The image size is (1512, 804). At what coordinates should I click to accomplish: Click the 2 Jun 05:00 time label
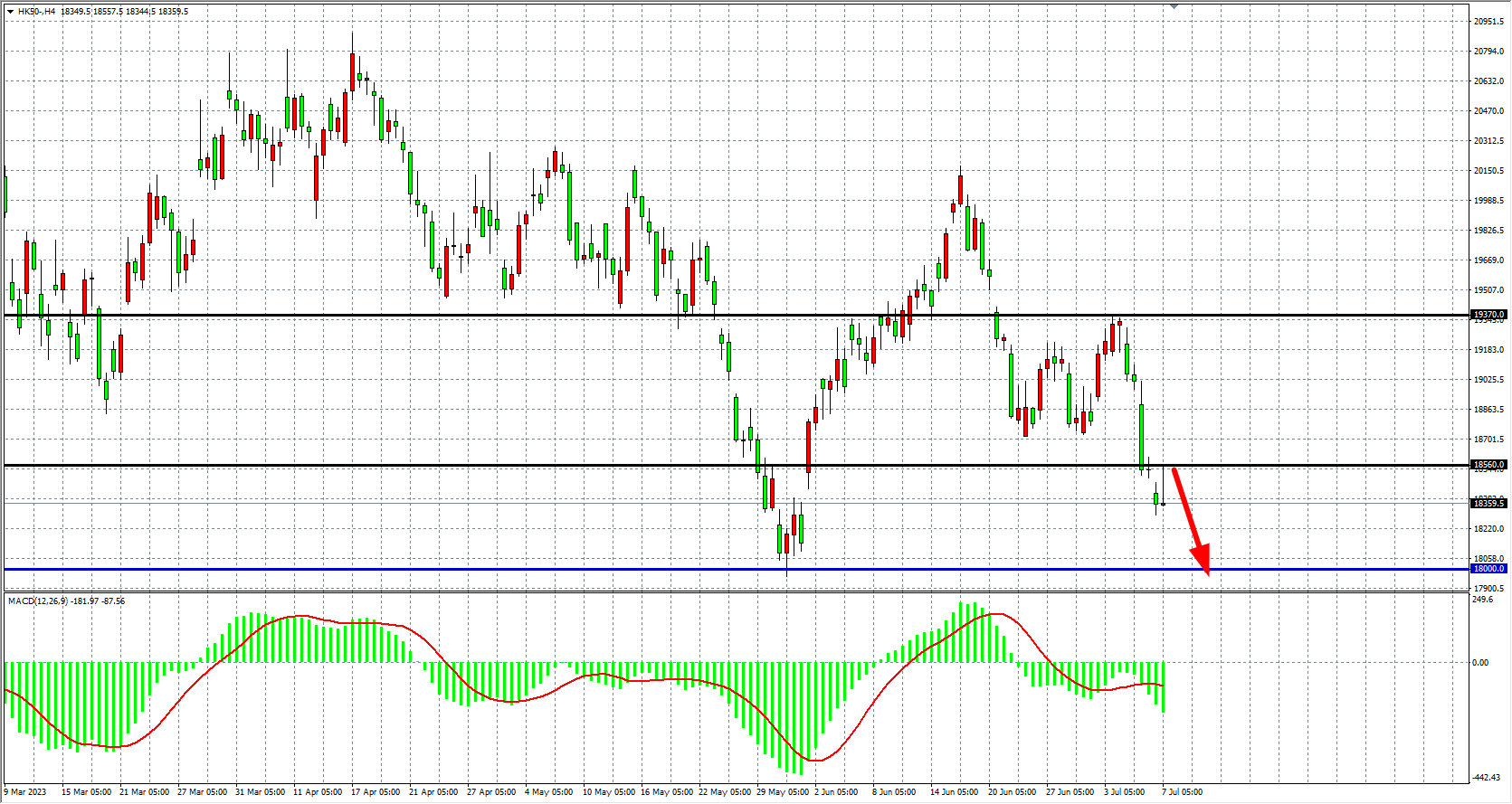(x=836, y=792)
